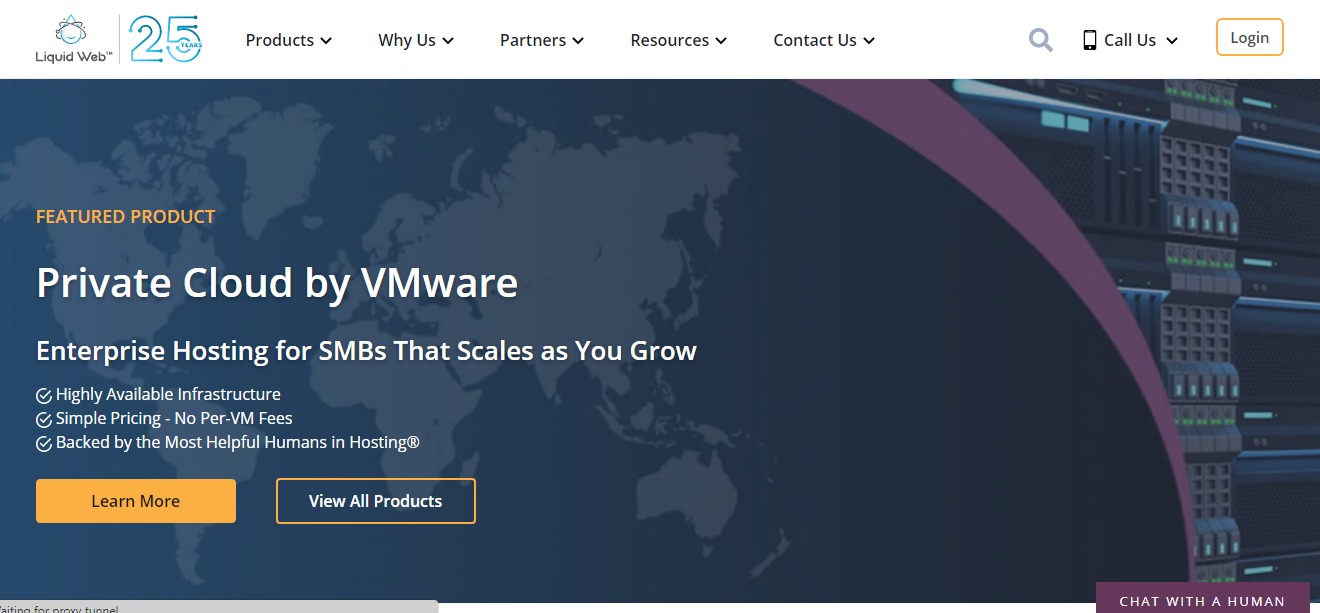
Task: Click the Private Cloud by VMware heading
Action: [x=277, y=283]
